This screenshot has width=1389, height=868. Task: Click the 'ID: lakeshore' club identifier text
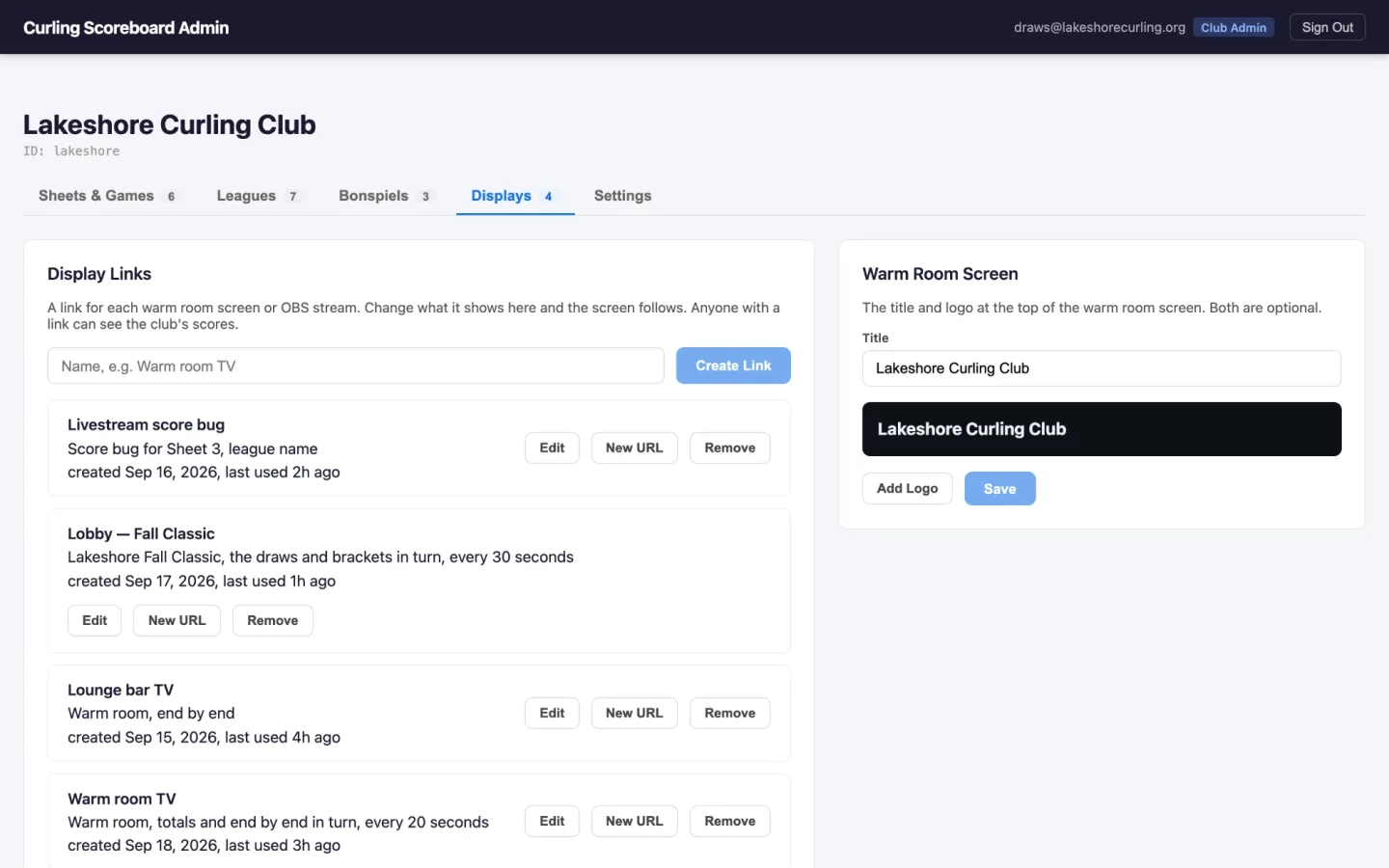click(71, 151)
